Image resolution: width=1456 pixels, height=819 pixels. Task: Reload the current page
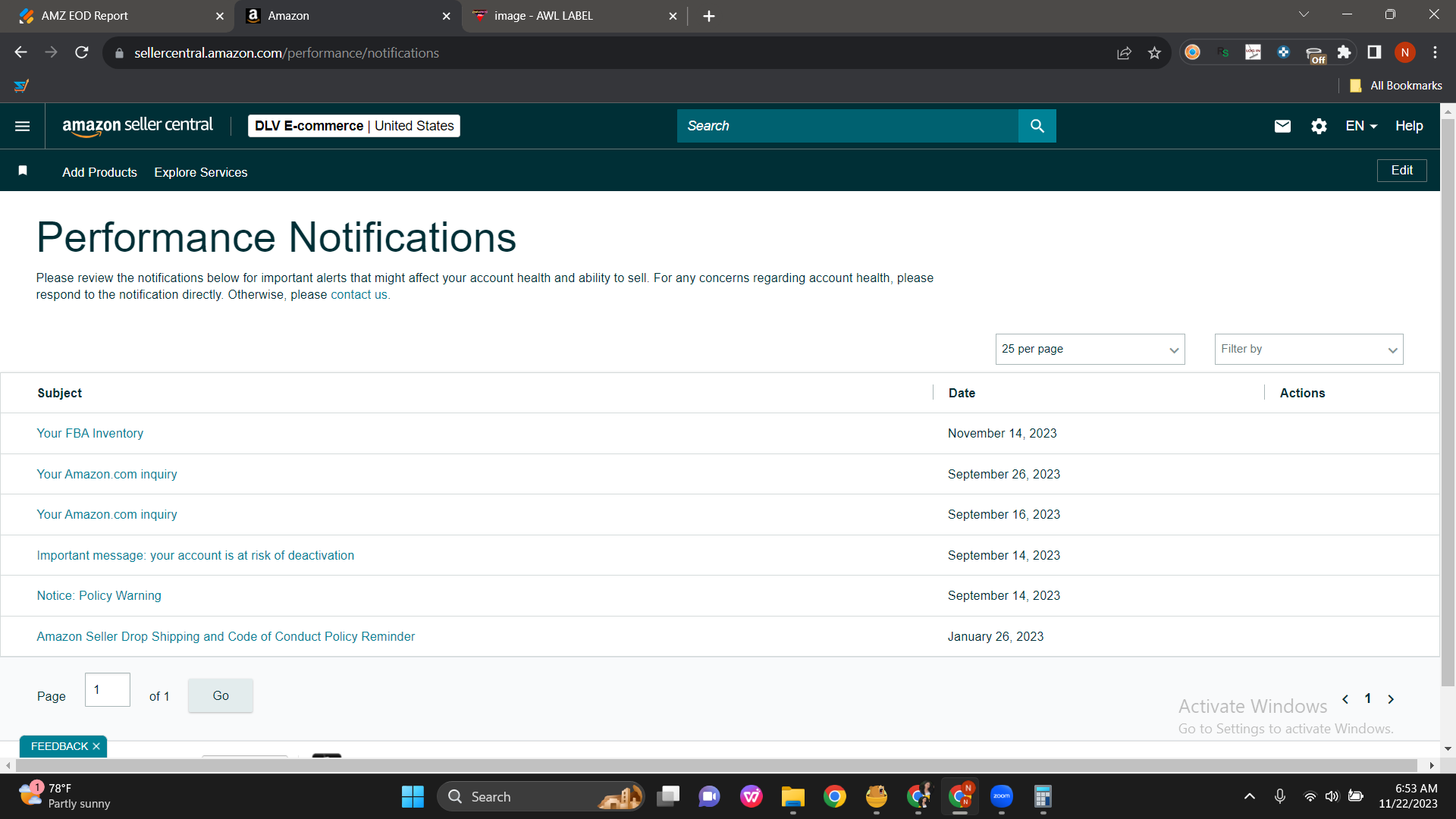tap(82, 52)
